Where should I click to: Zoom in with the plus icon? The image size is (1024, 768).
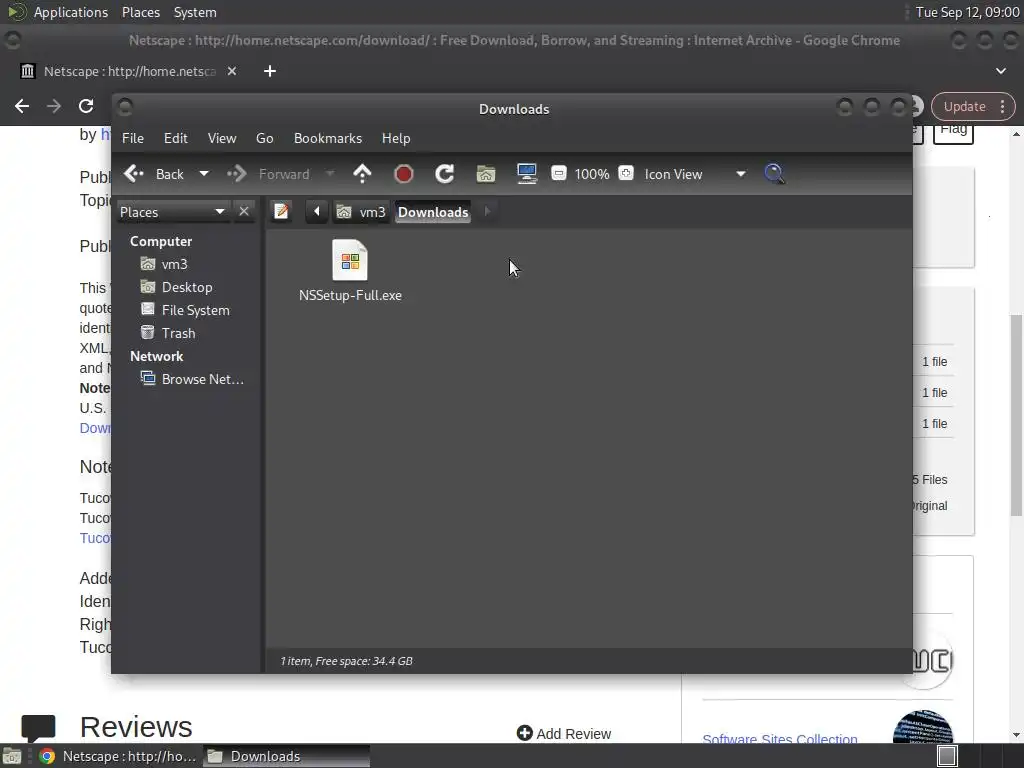pos(626,174)
